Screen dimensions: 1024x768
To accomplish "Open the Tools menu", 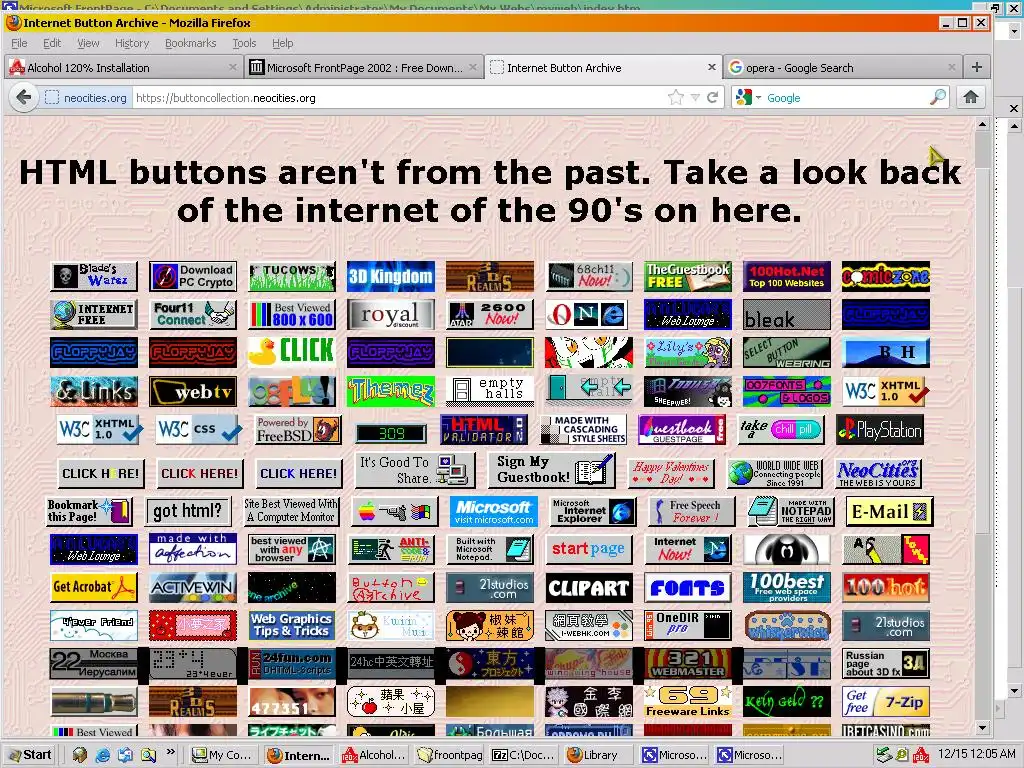I will coord(244,43).
